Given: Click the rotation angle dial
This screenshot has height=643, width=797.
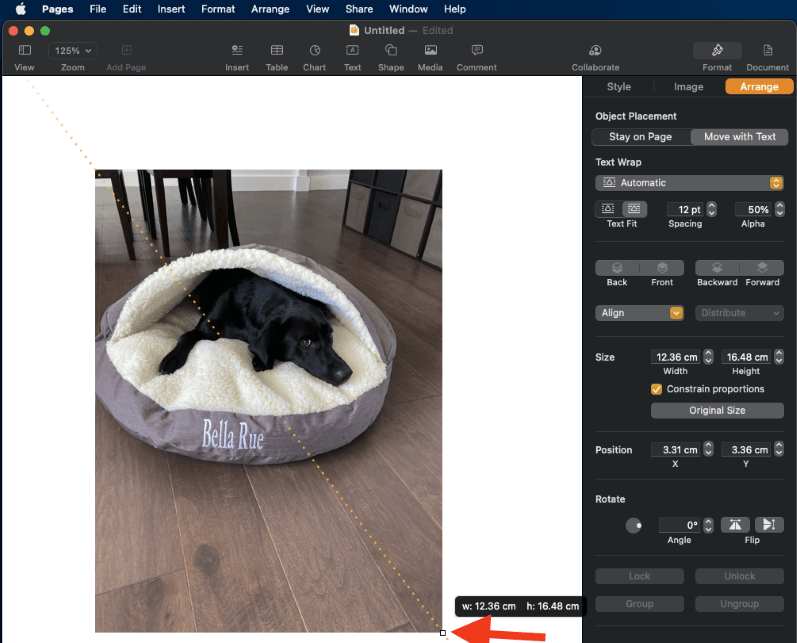Looking at the screenshot, I should (x=633, y=526).
